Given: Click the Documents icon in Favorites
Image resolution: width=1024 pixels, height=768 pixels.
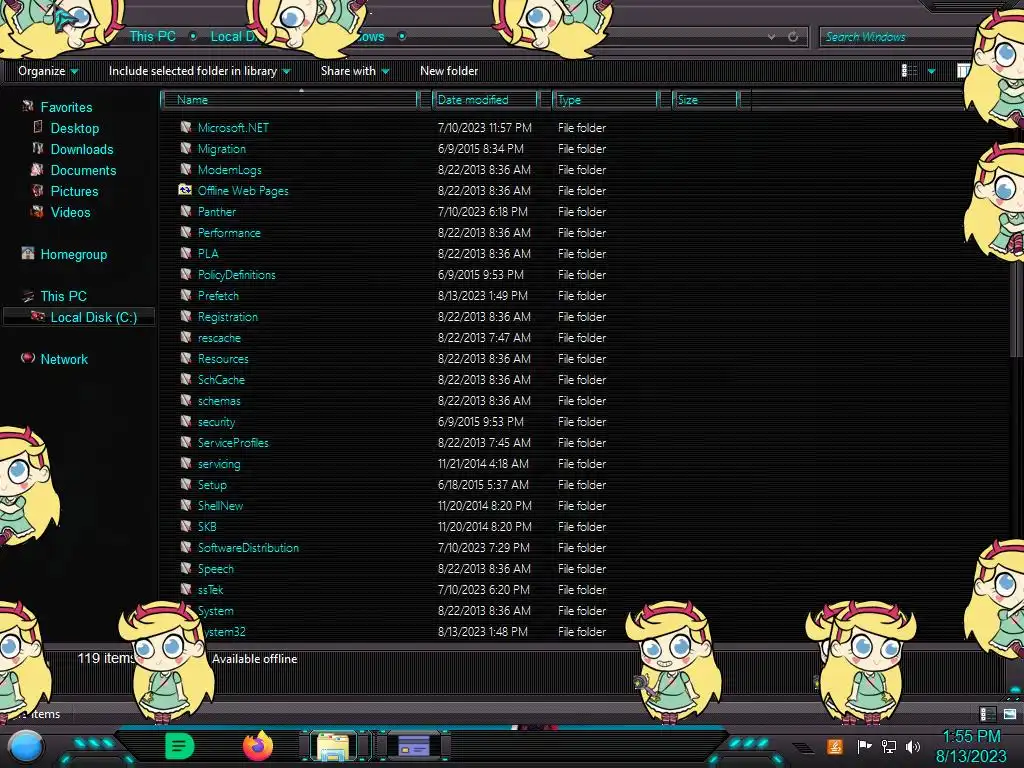Looking at the screenshot, I should [x=37, y=169].
